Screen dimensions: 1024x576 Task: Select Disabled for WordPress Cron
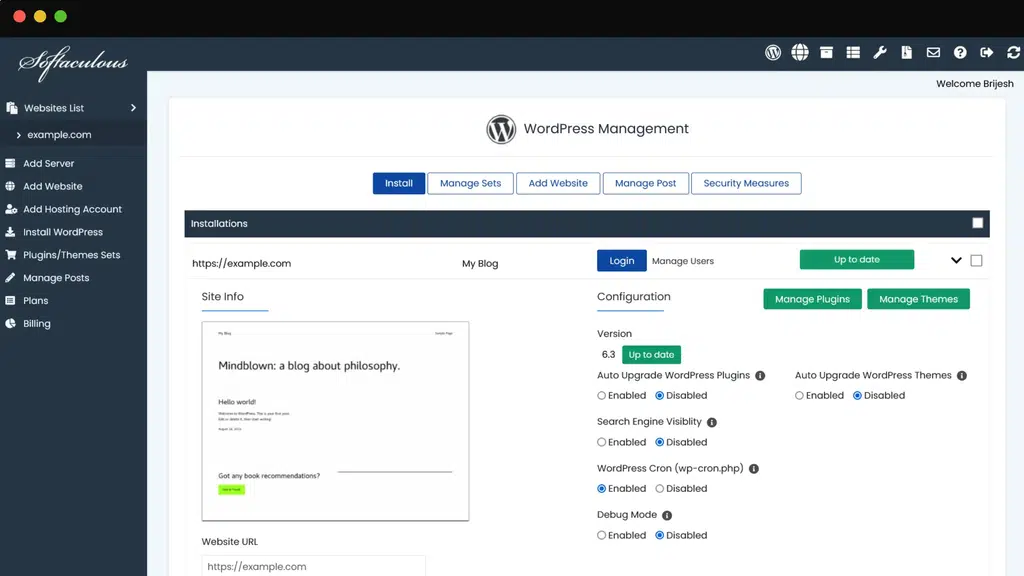pos(660,488)
